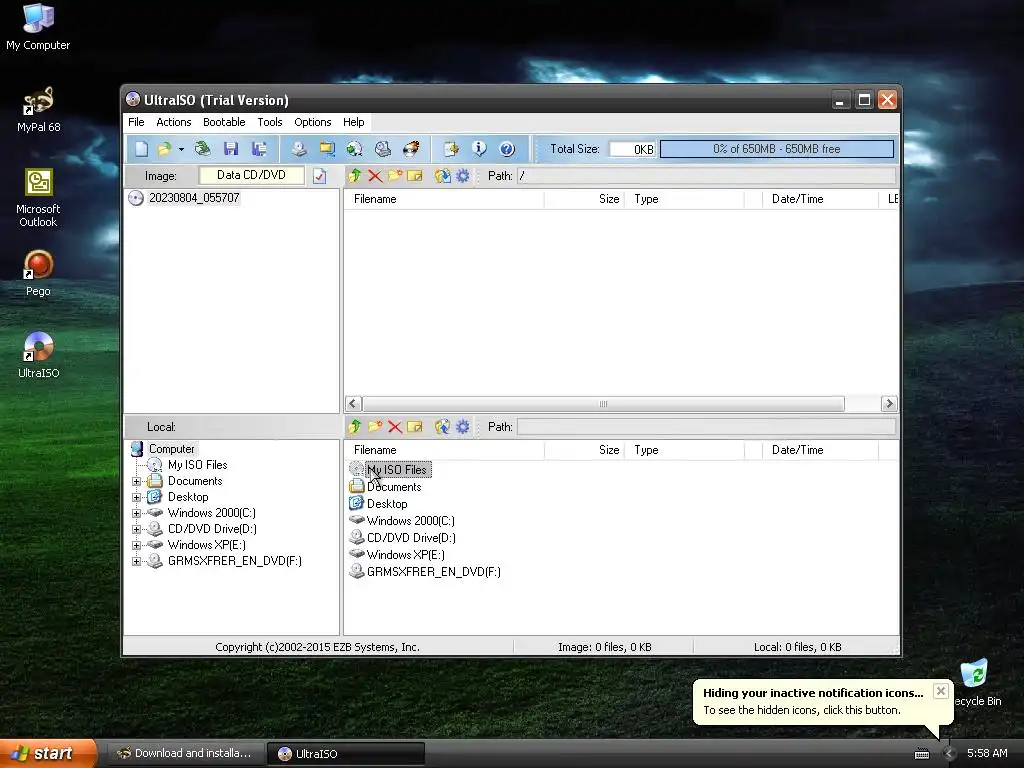Click left arrow of horizontal scrollbar
This screenshot has height=768, width=1024.
pos(353,404)
